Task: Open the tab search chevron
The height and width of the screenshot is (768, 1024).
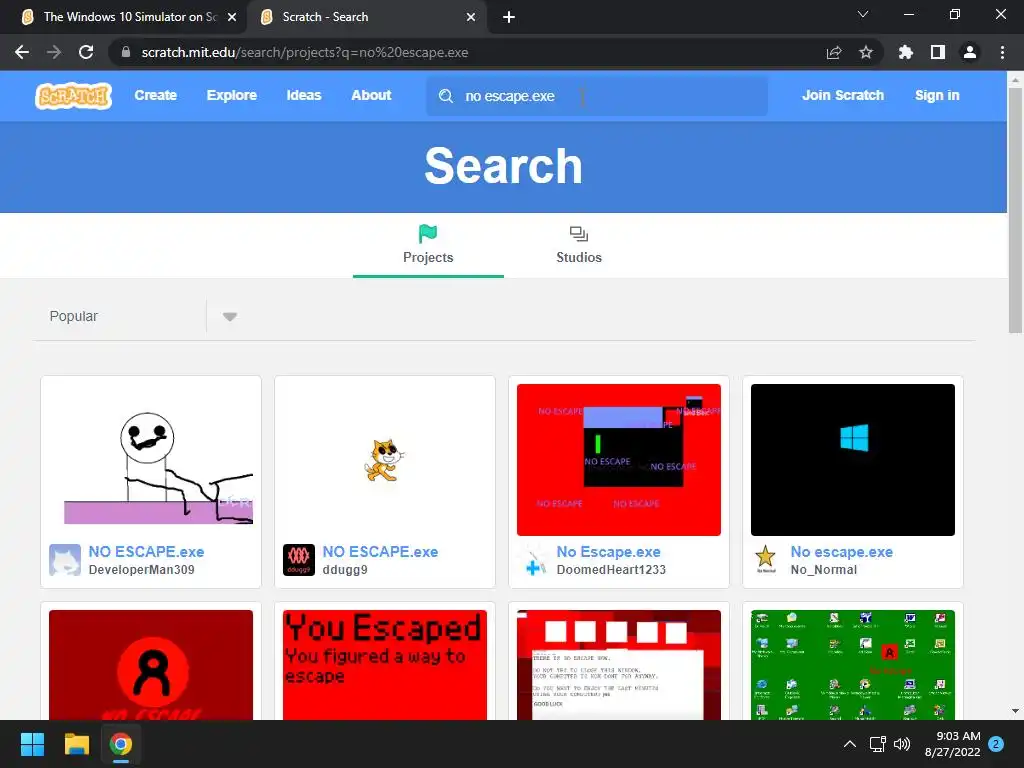Action: 863,14
